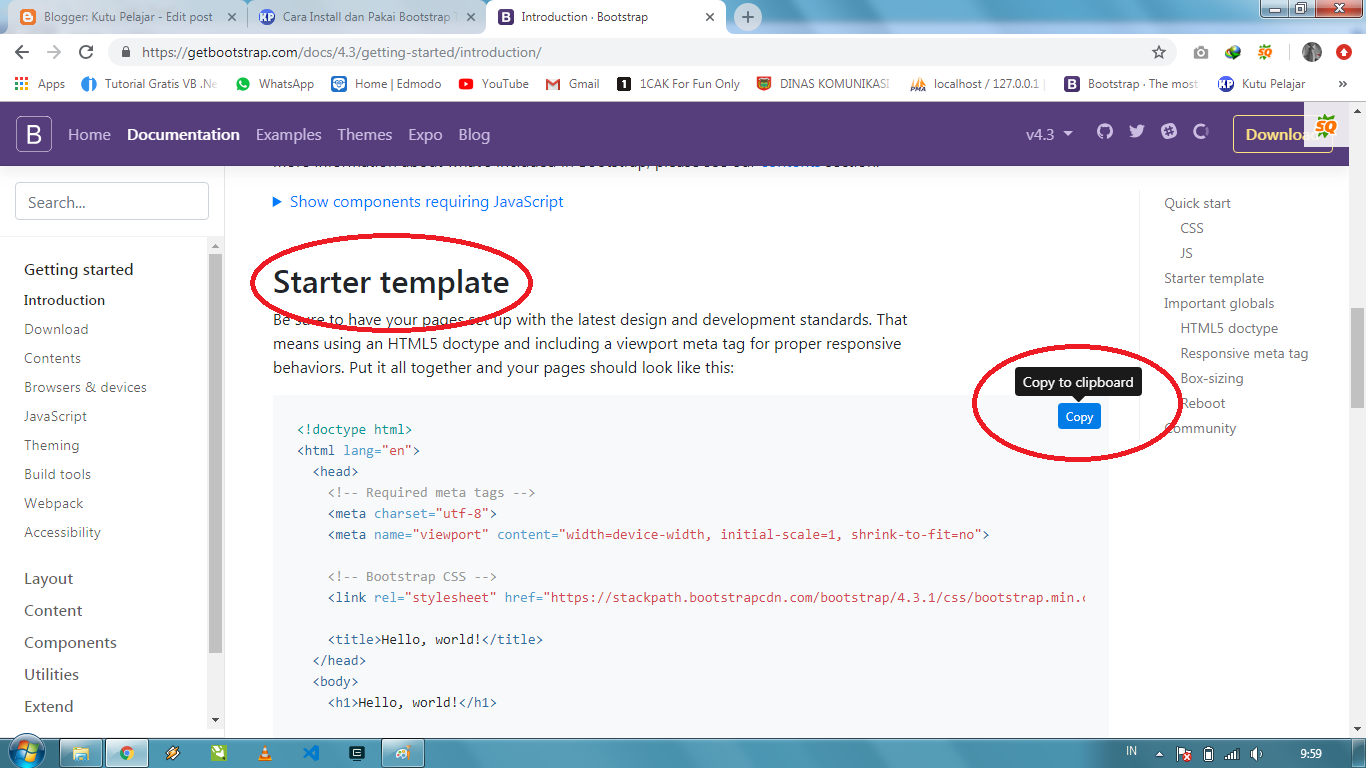Image resolution: width=1366 pixels, height=768 pixels.
Task: Launch VLC media player from the taskbar
Action: 265,752
